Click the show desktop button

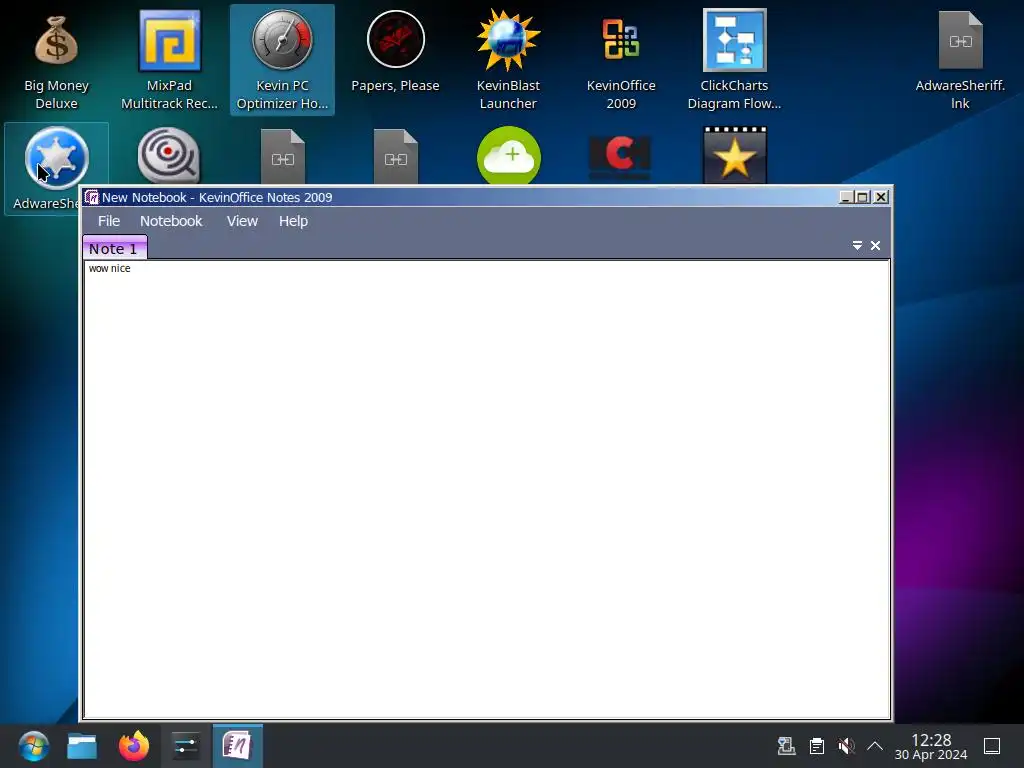pos(992,746)
